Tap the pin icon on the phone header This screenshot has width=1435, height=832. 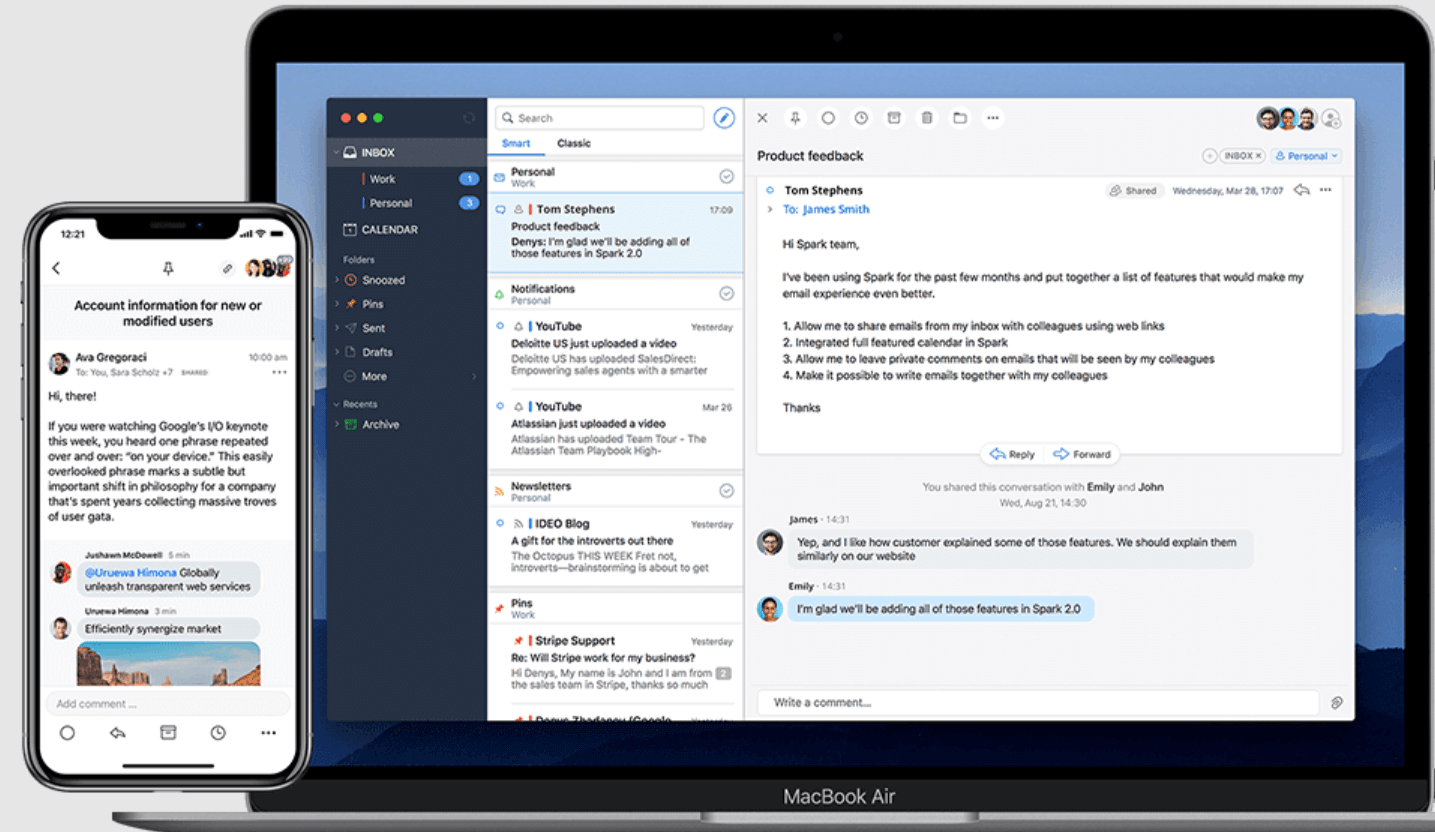[x=168, y=268]
